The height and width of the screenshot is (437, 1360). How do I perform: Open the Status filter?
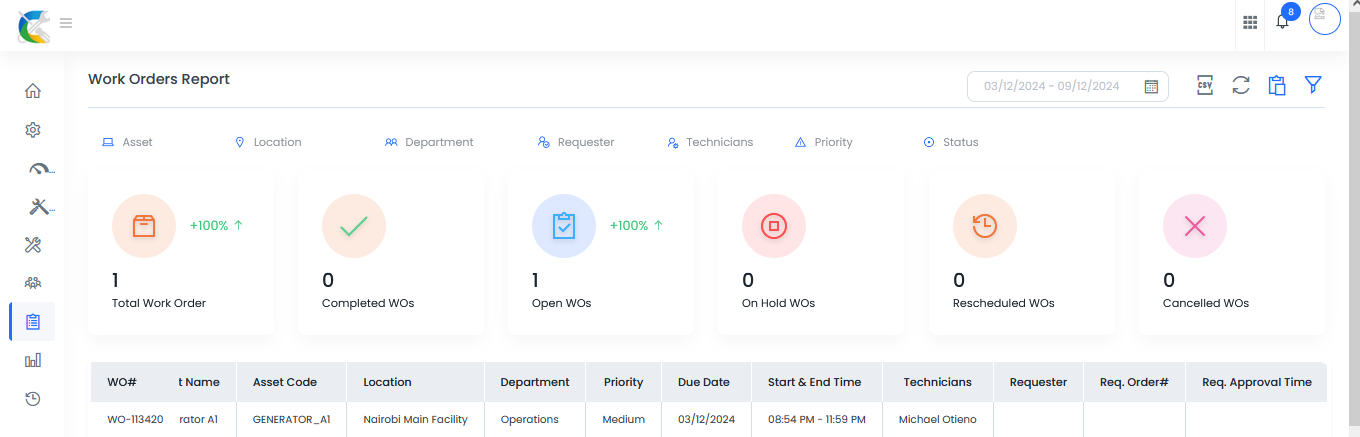tap(951, 142)
